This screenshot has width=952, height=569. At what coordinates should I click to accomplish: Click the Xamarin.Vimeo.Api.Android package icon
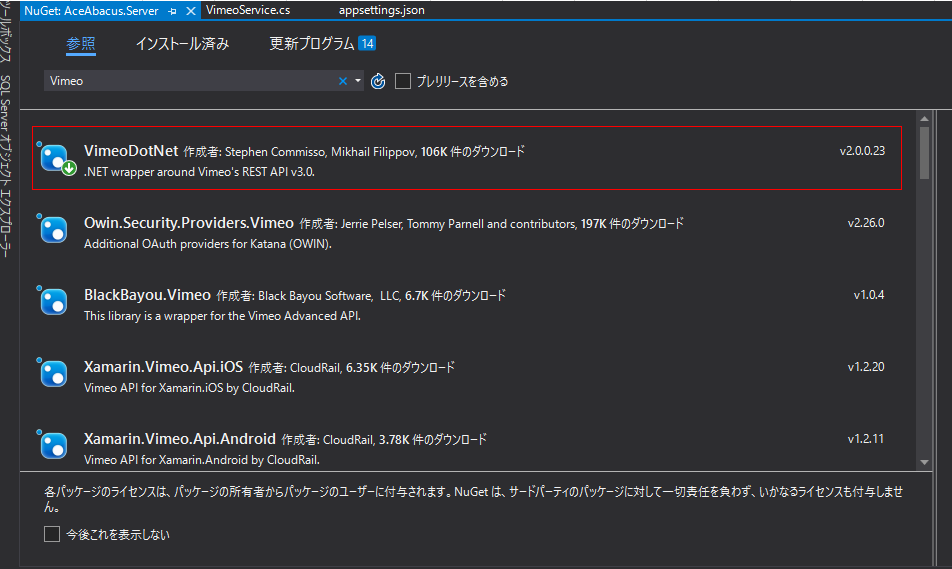coord(53,445)
